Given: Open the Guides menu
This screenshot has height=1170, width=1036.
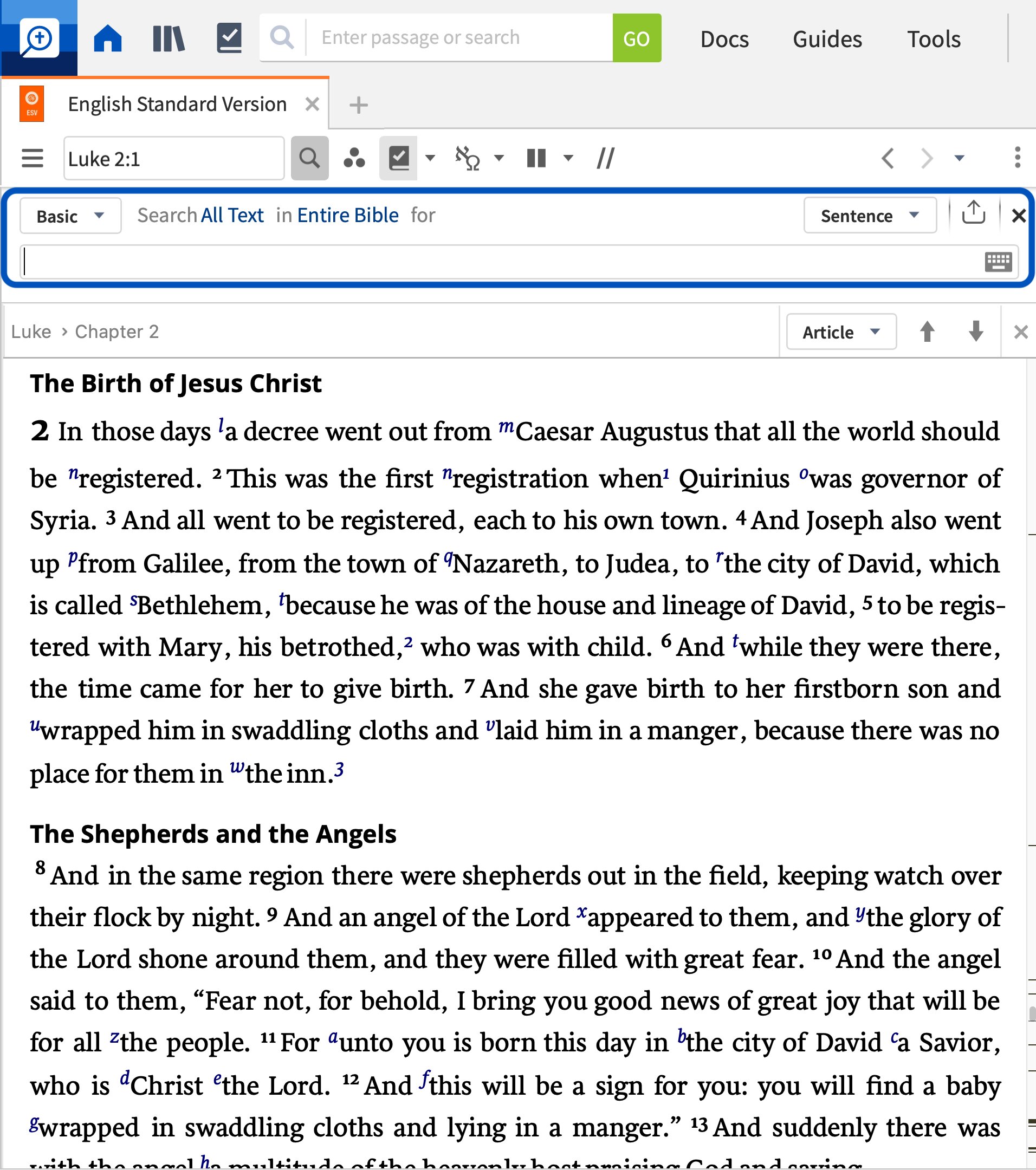Looking at the screenshot, I should 827,39.
